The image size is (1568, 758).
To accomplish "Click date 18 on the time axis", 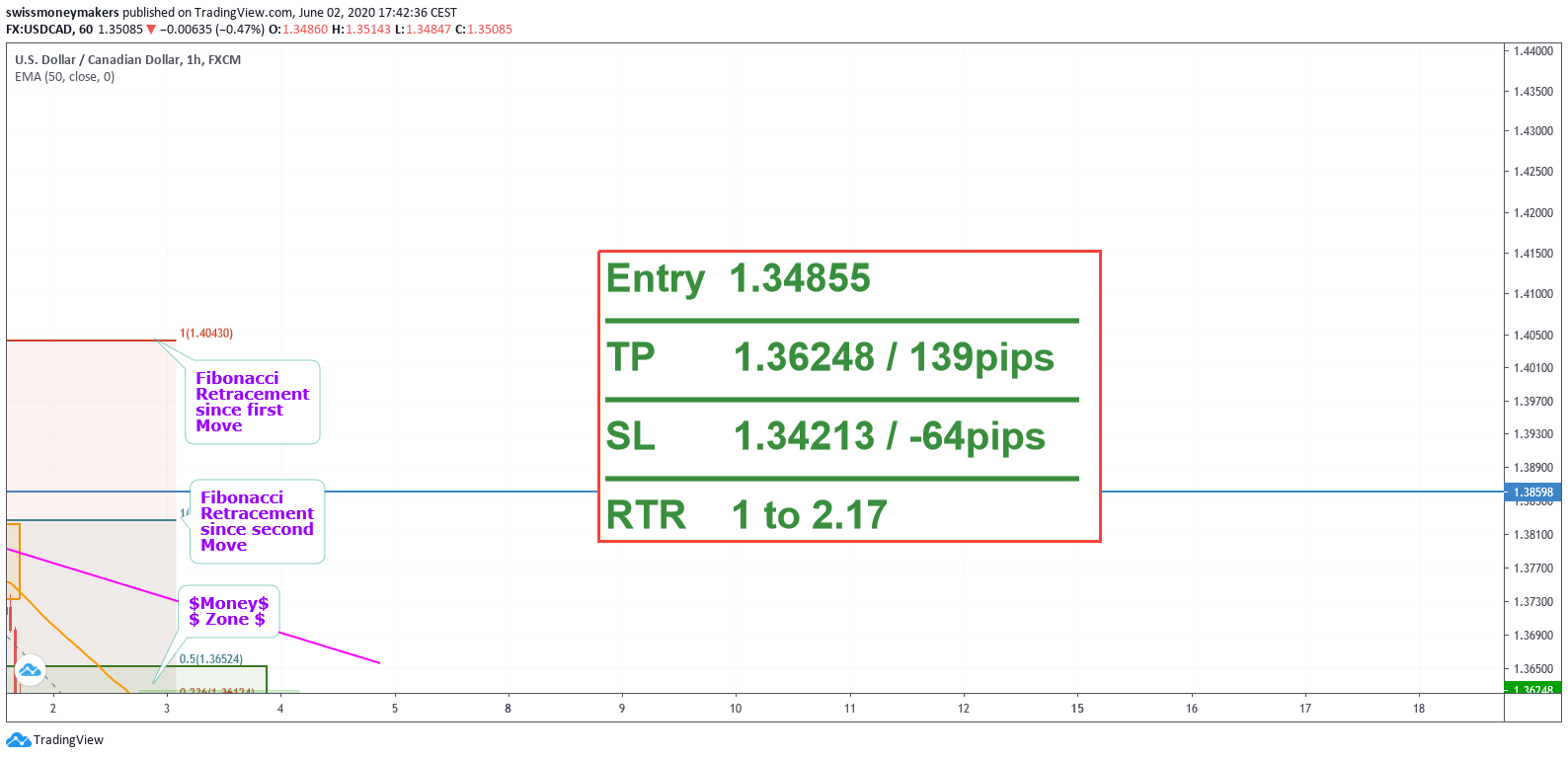I will click(x=1419, y=709).
